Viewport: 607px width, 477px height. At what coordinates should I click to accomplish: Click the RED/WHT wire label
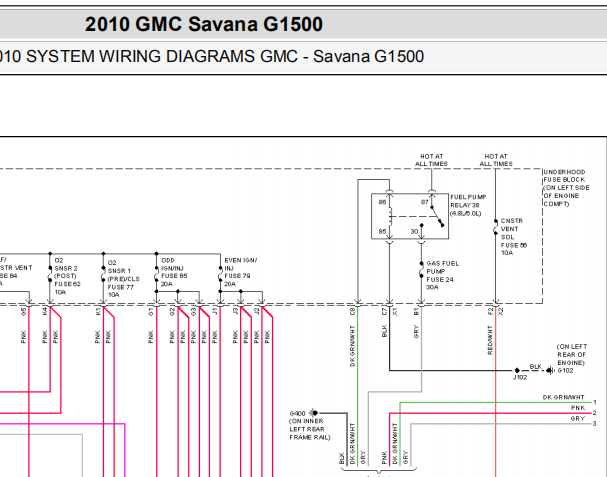490,340
